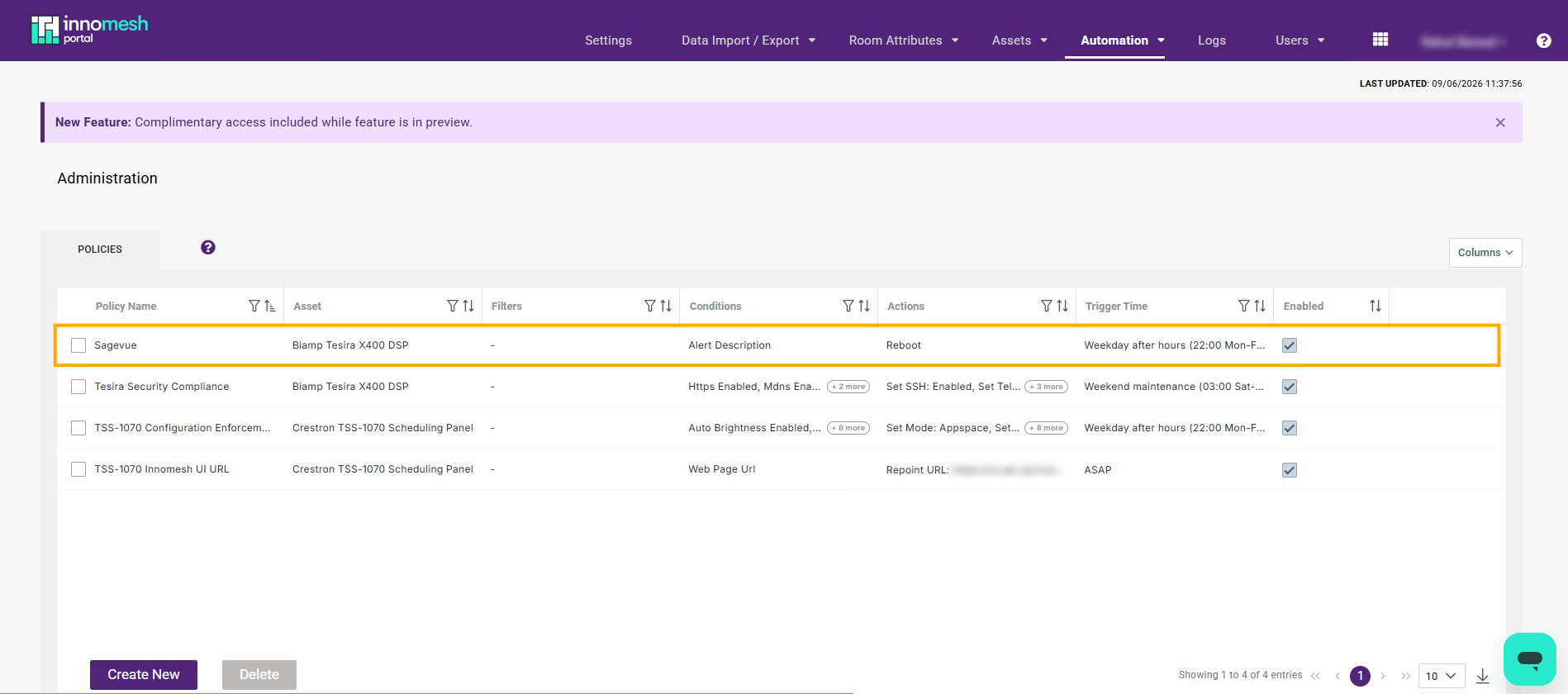This screenshot has height=694, width=1568.
Task: Expand the Assets menu
Action: click(1019, 40)
